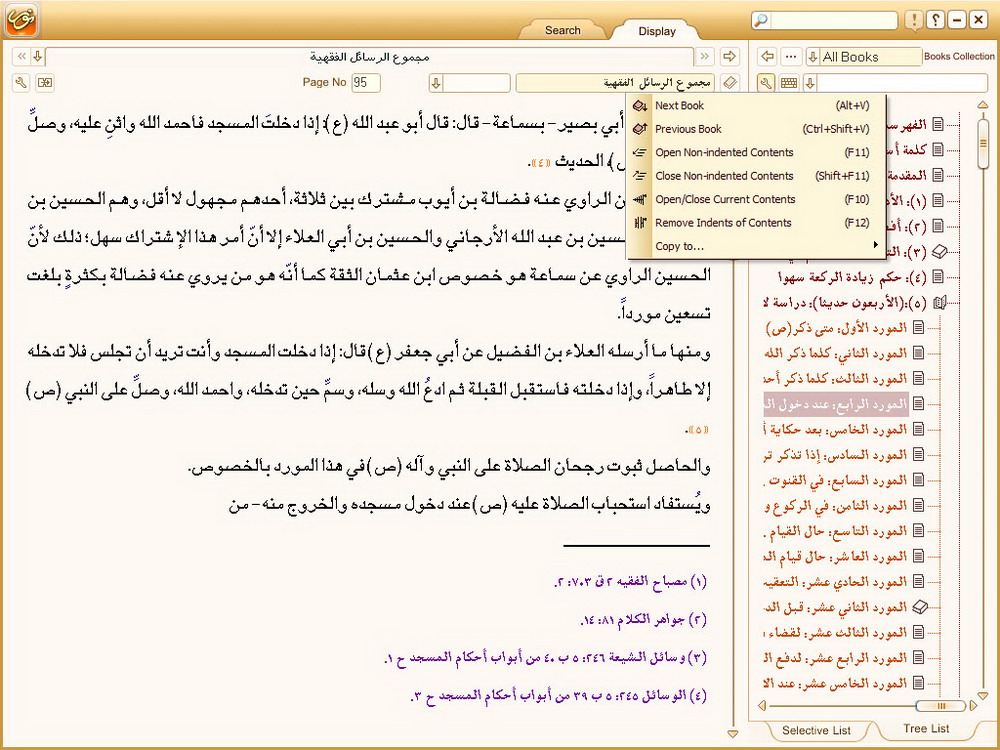The image size is (1000, 750).
Task: Choose Open Non-indented Contents
Action: tap(757, 152)
